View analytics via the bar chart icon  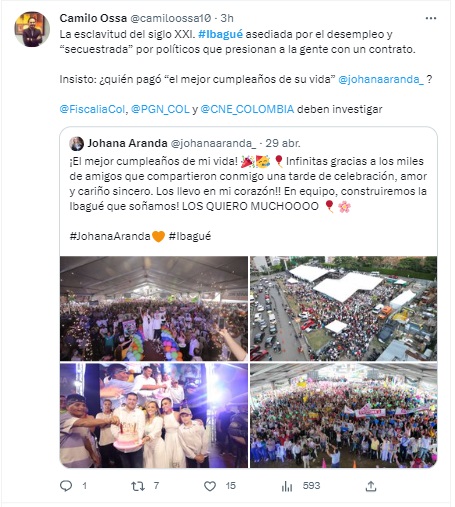coord(287,486)
